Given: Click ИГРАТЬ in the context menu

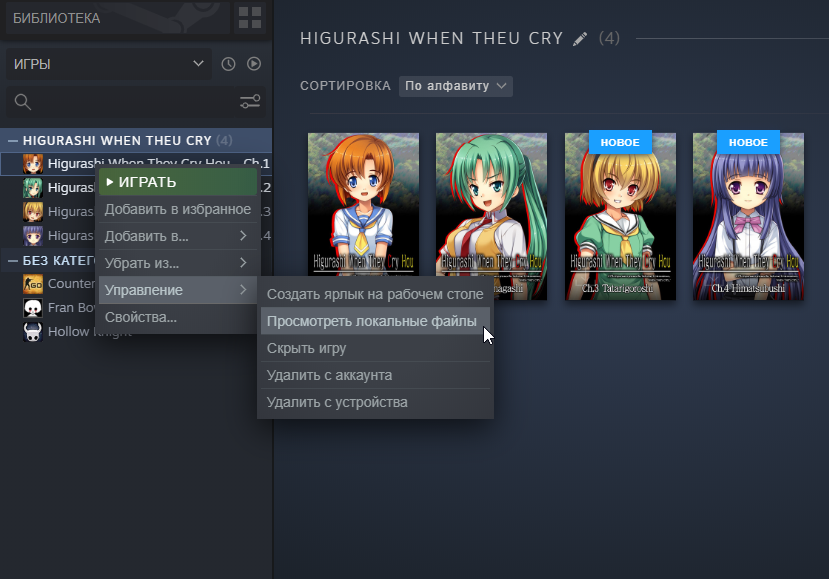Looking at the screenshot, I should point(177,182).
